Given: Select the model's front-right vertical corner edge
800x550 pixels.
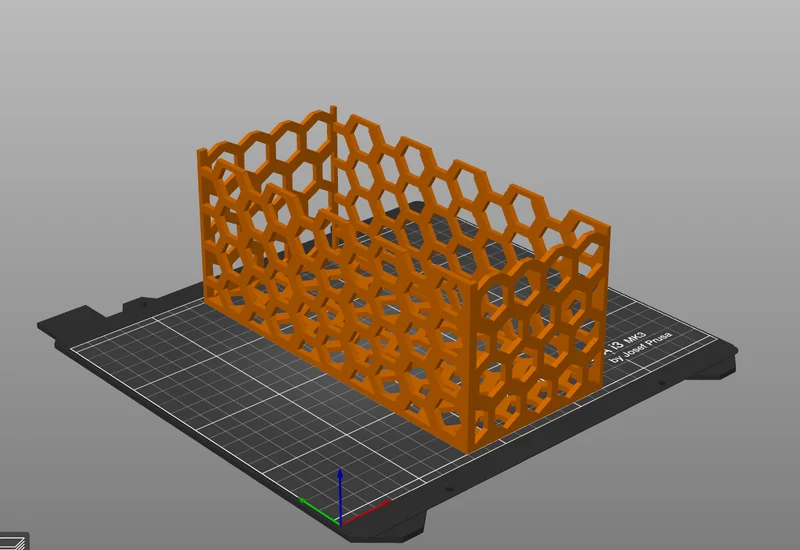Looking at the screenshot, I should click(472, 366).
